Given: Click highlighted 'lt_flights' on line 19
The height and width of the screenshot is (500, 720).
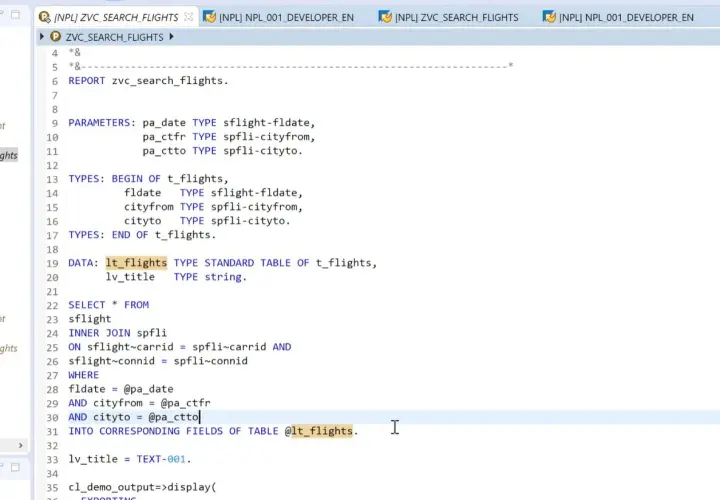Looking at the screenshot, I should tap(136, 263).
